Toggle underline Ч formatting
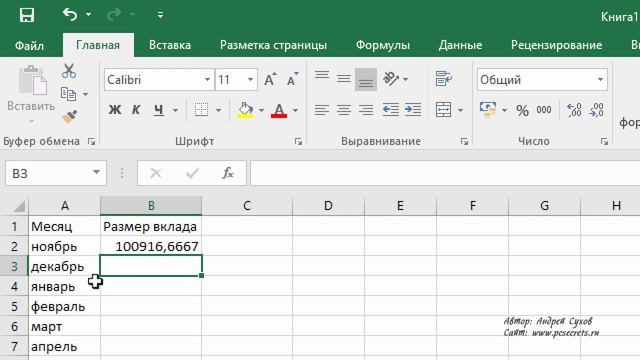640x360 pixels. pyautogui.click(x=159, y=110)
